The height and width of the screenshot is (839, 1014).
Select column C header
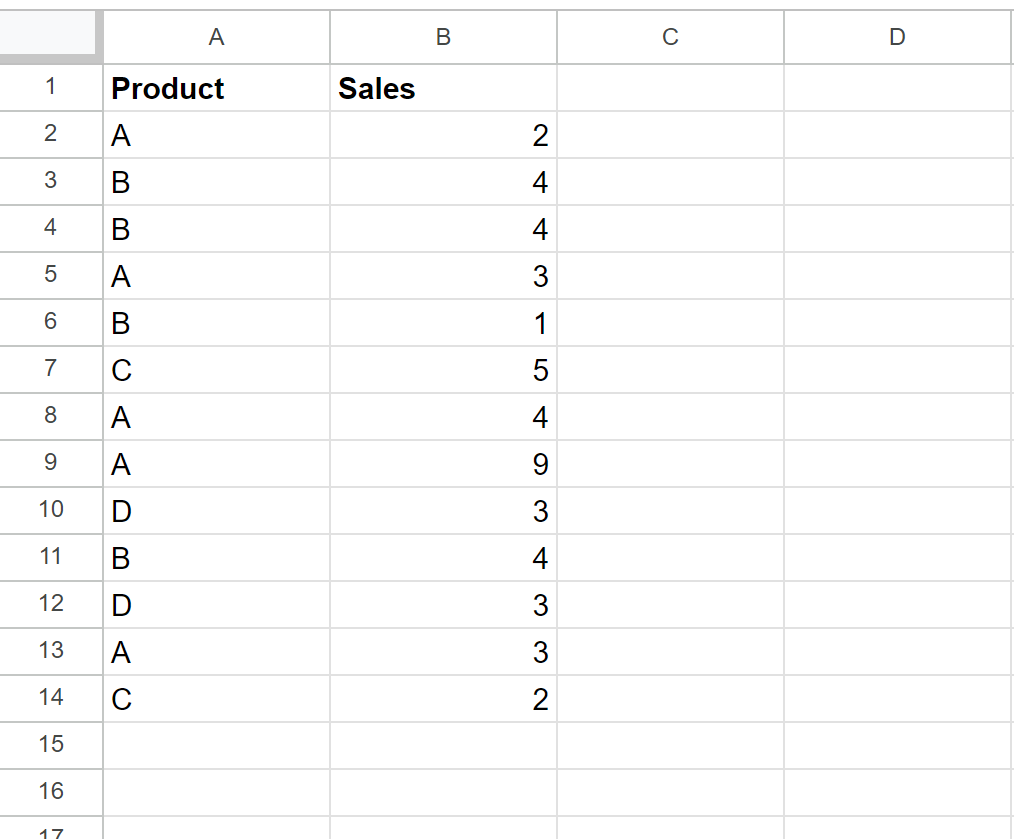(671, 37)
